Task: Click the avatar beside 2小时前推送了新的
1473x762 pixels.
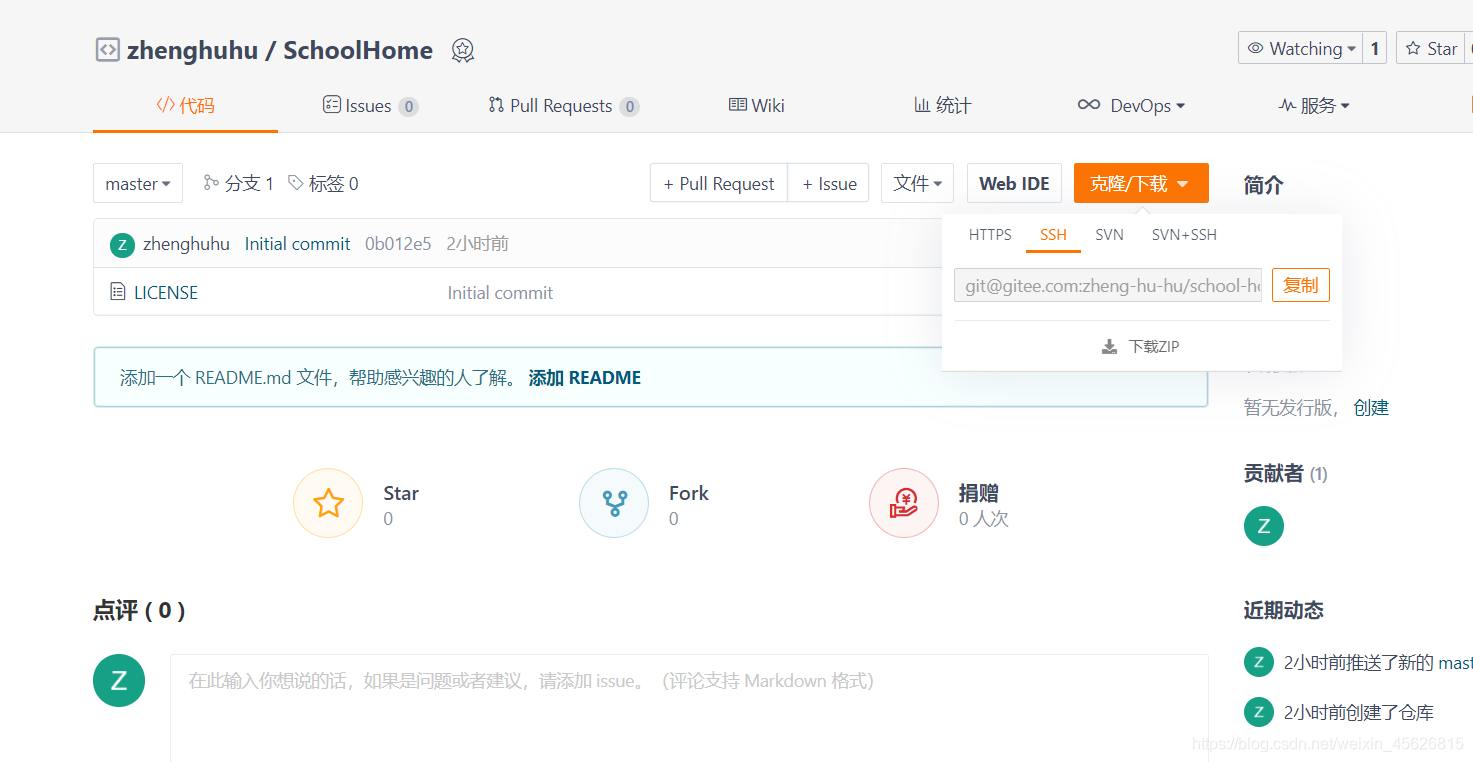Action: click(x=1259, y=662)
